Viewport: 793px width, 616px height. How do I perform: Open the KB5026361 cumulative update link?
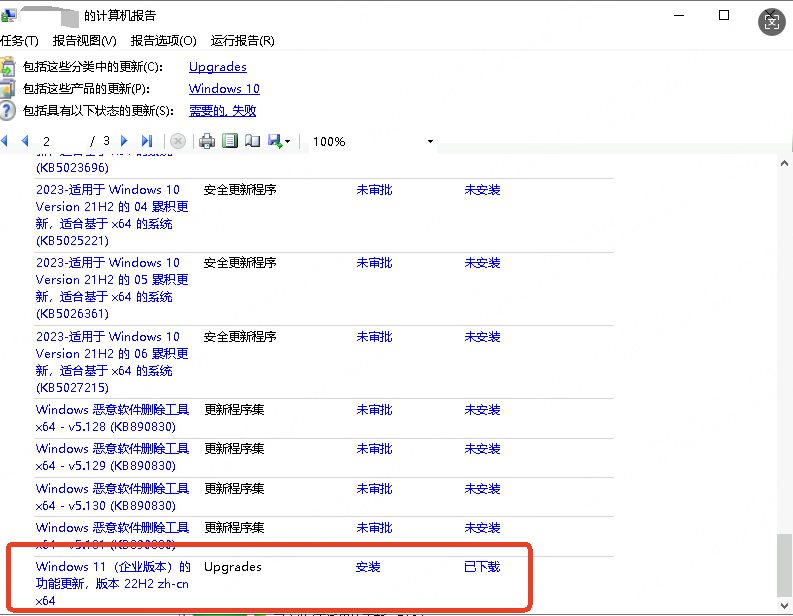point(112,288)
